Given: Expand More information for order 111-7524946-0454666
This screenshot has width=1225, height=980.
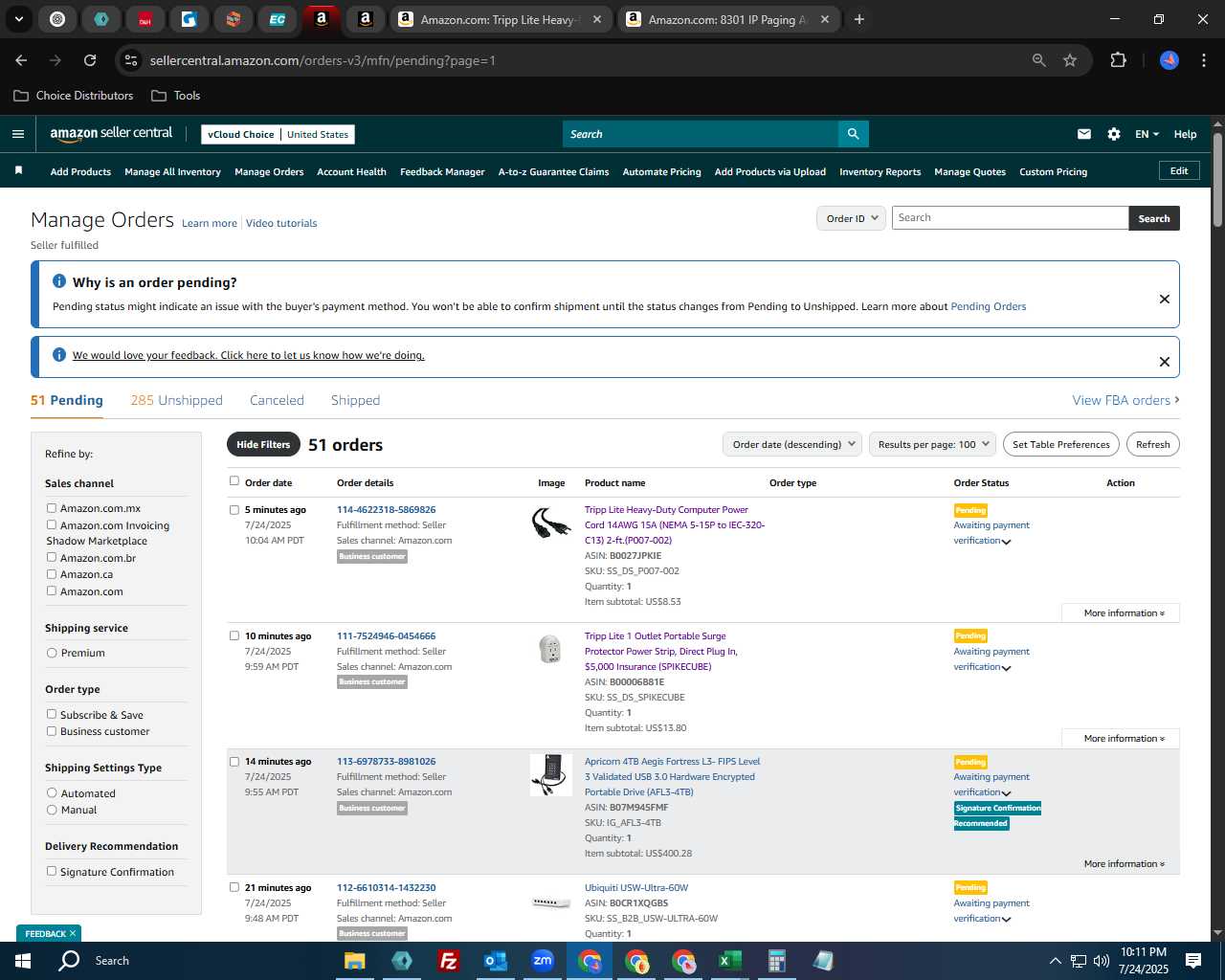Looking at the screenshot, I should (1124, 738).
